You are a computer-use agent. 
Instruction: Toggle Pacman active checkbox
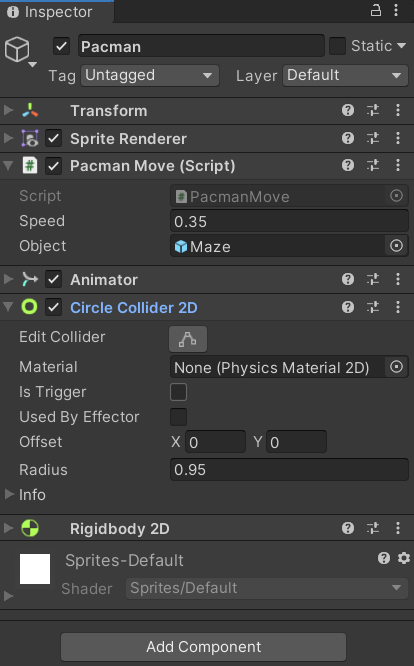tap(61, 46)
